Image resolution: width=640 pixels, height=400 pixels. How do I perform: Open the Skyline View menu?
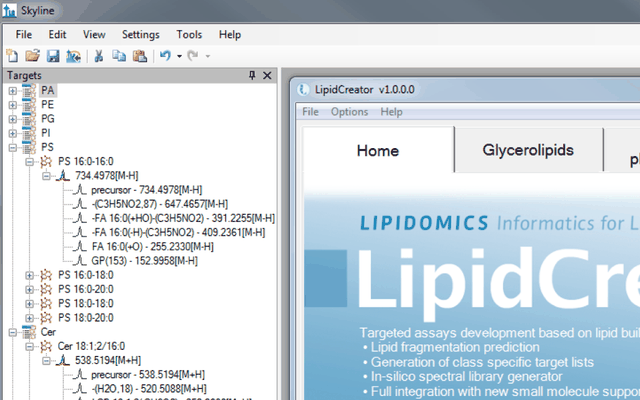(x=94, y=35)
